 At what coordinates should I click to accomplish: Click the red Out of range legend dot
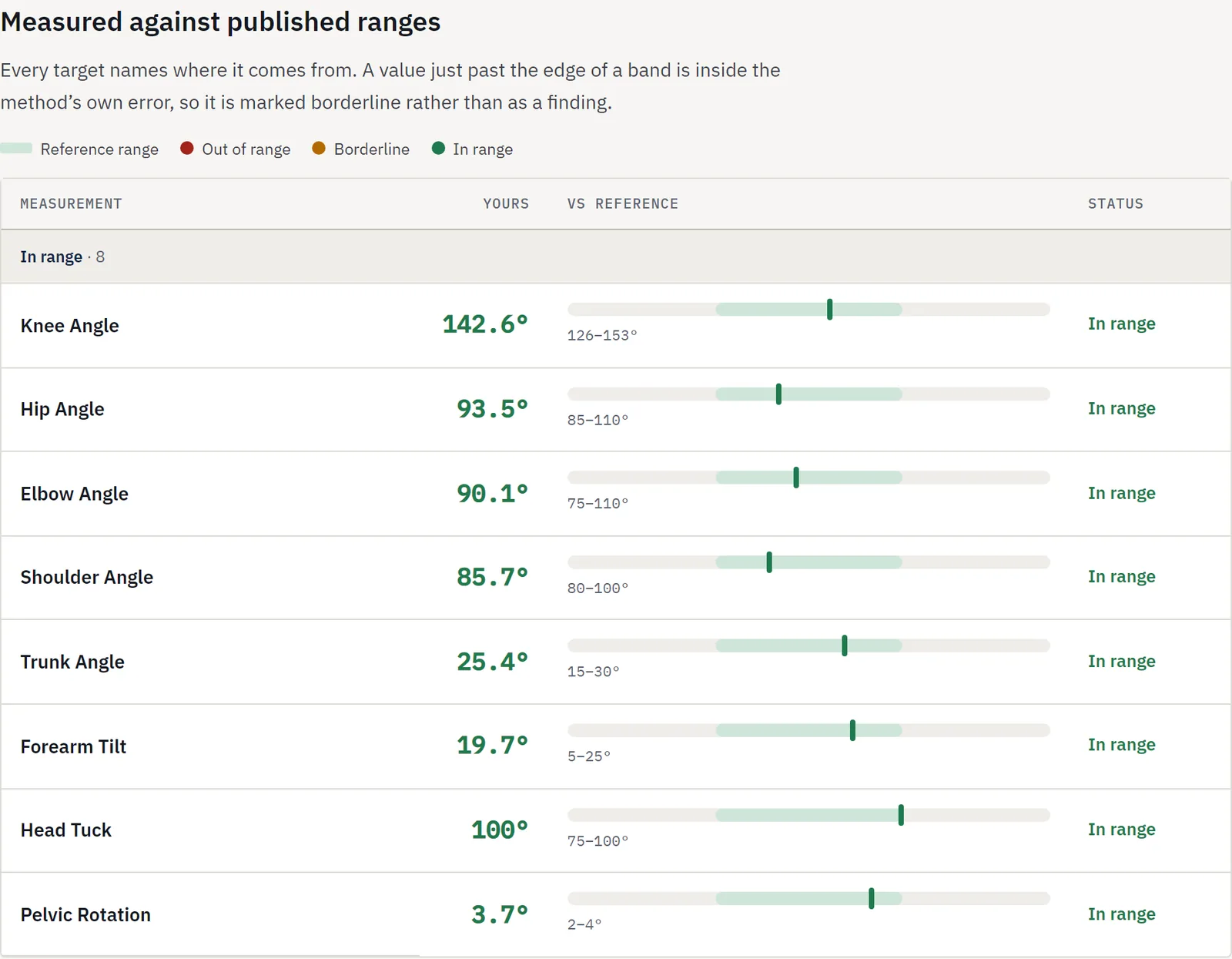(x=187, y=148)
